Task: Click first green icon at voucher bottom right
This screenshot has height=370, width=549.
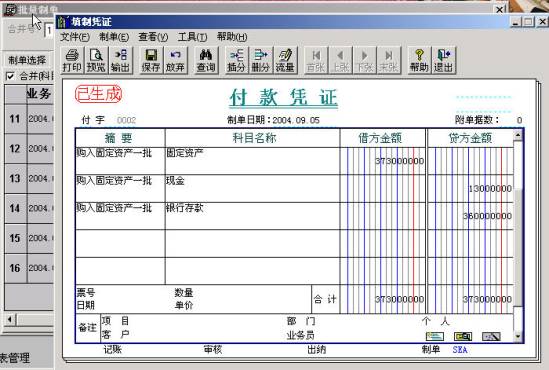Action: (x=435, y=336)
